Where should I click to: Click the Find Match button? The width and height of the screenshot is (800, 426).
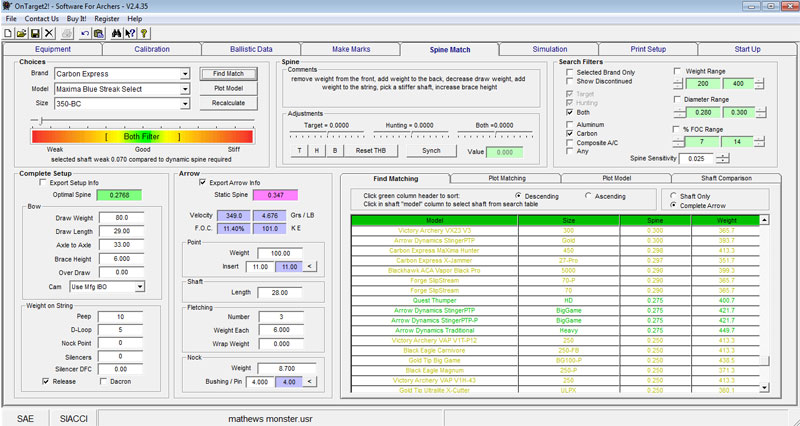pyautogui.click(x=228, y=74)
